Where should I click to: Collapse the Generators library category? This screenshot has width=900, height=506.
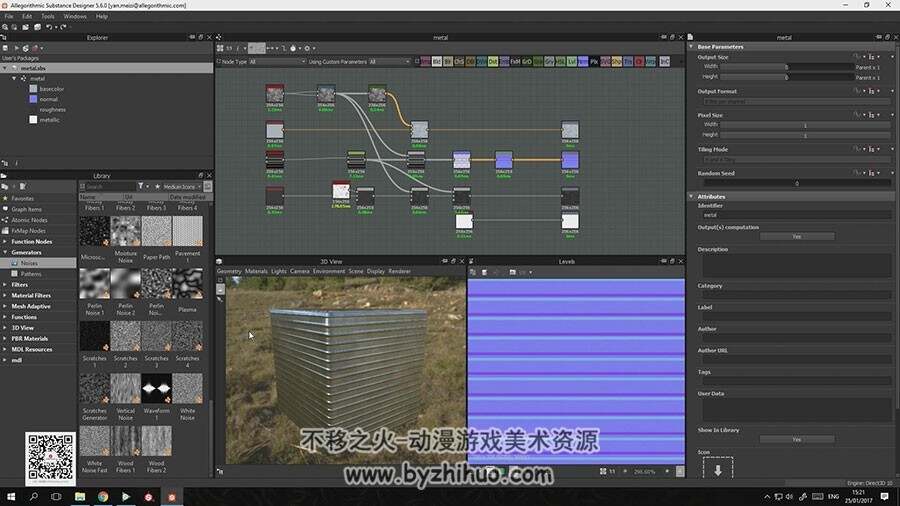[5, 252]
